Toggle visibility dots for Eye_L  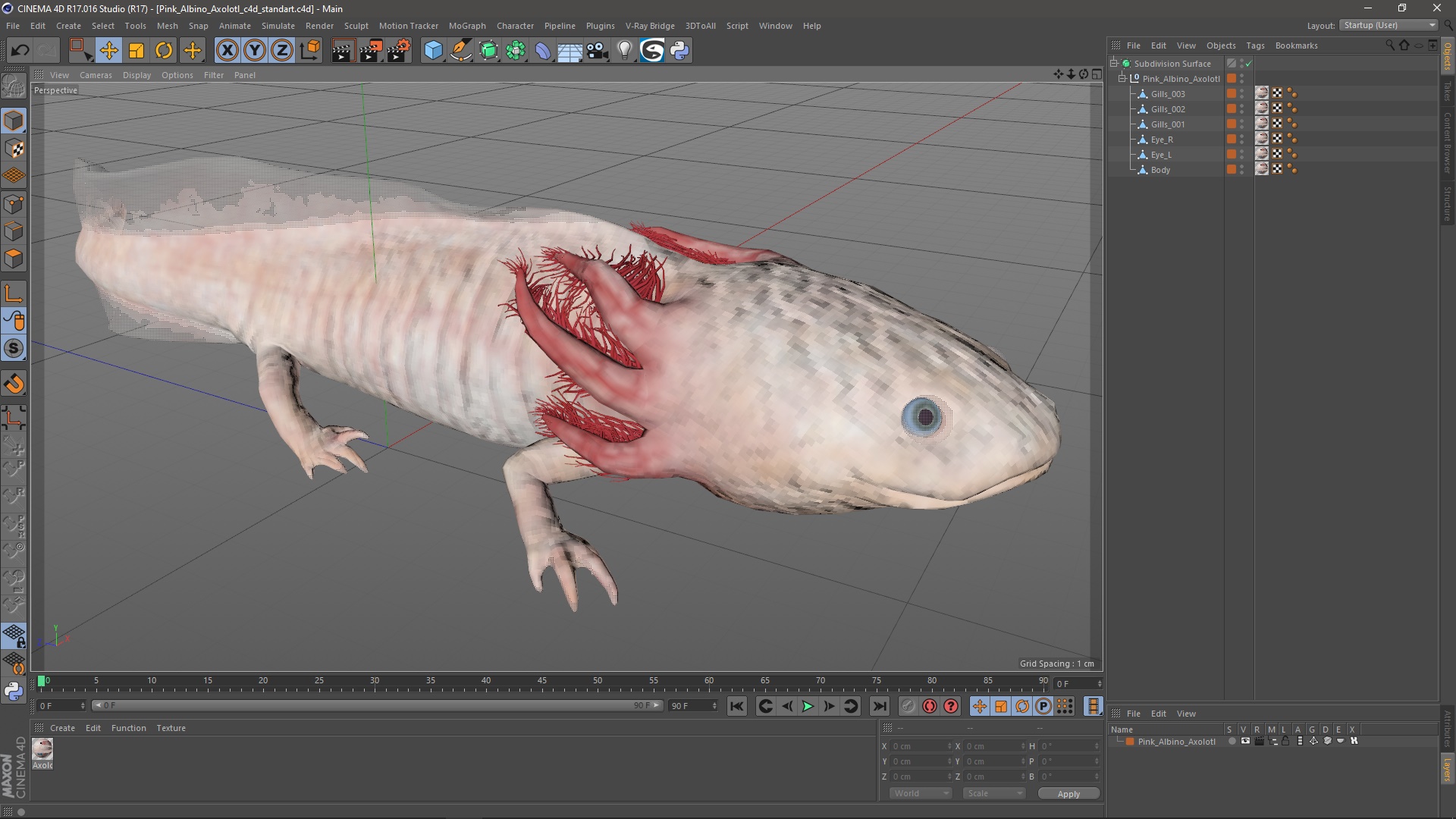1242,155
